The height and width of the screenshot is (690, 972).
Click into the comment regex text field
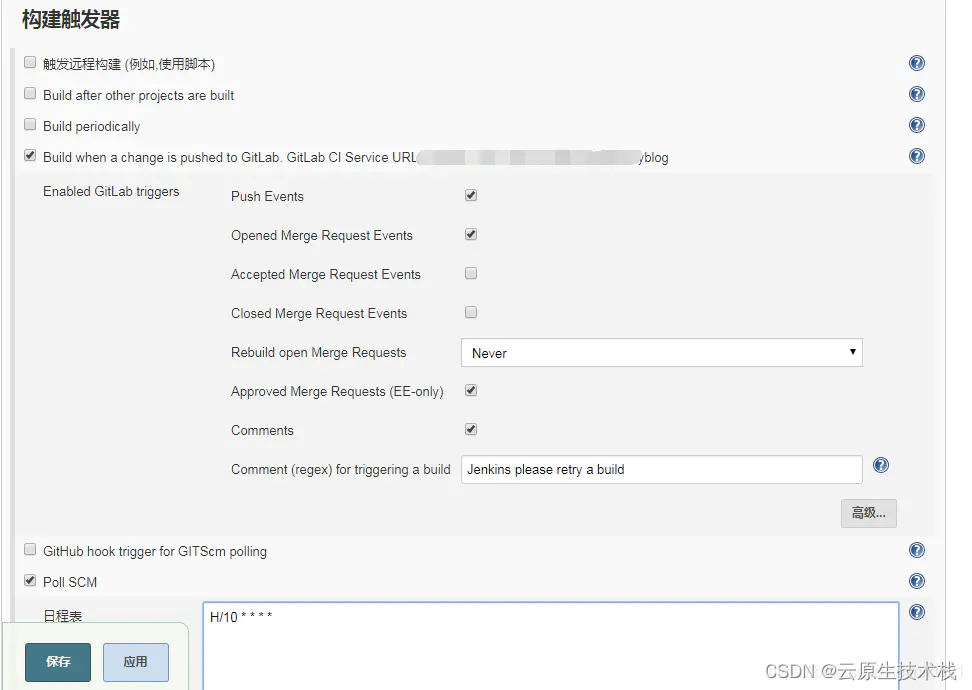pos(661,469)
